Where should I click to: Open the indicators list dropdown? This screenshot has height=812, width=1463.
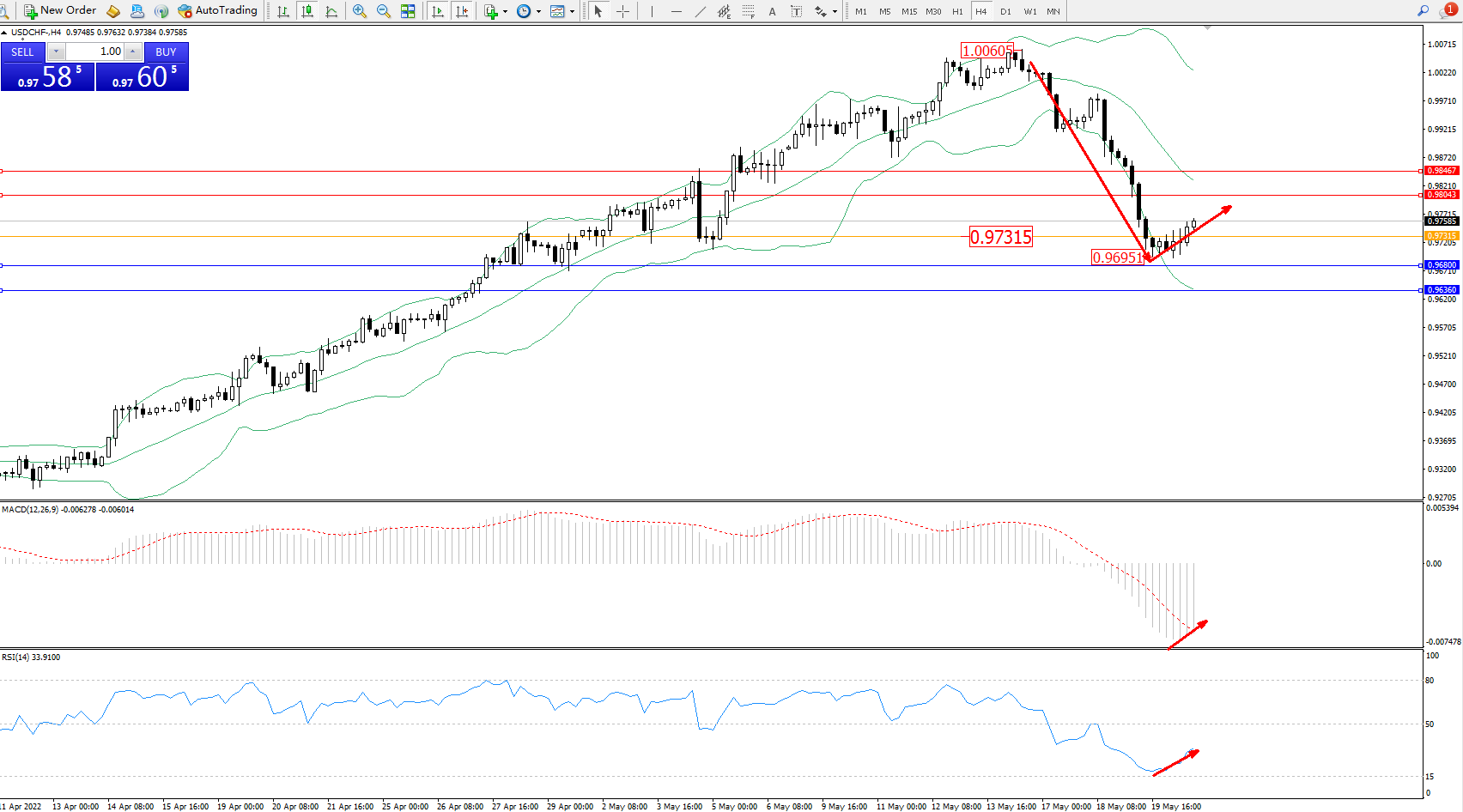[505, 11]
